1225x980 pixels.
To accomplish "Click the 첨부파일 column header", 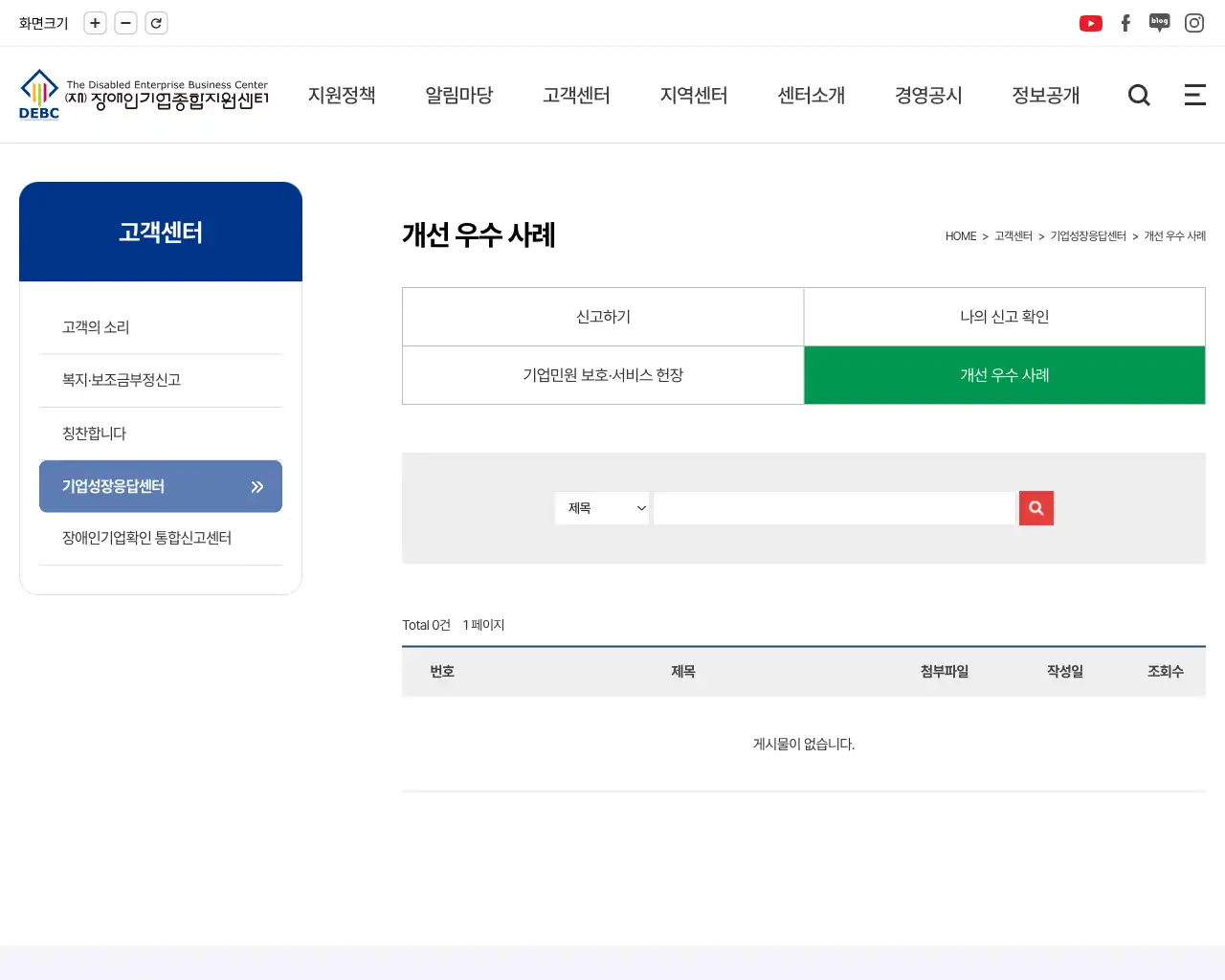I will 945,672.
